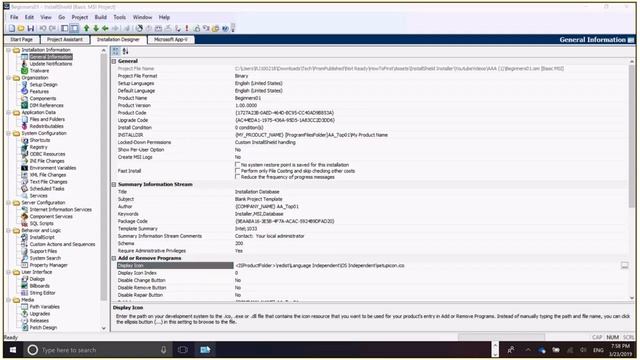The height and width of the screenshot is (360, 640).
Task: Collapse the System Configuration tree node
Action: 9,133
